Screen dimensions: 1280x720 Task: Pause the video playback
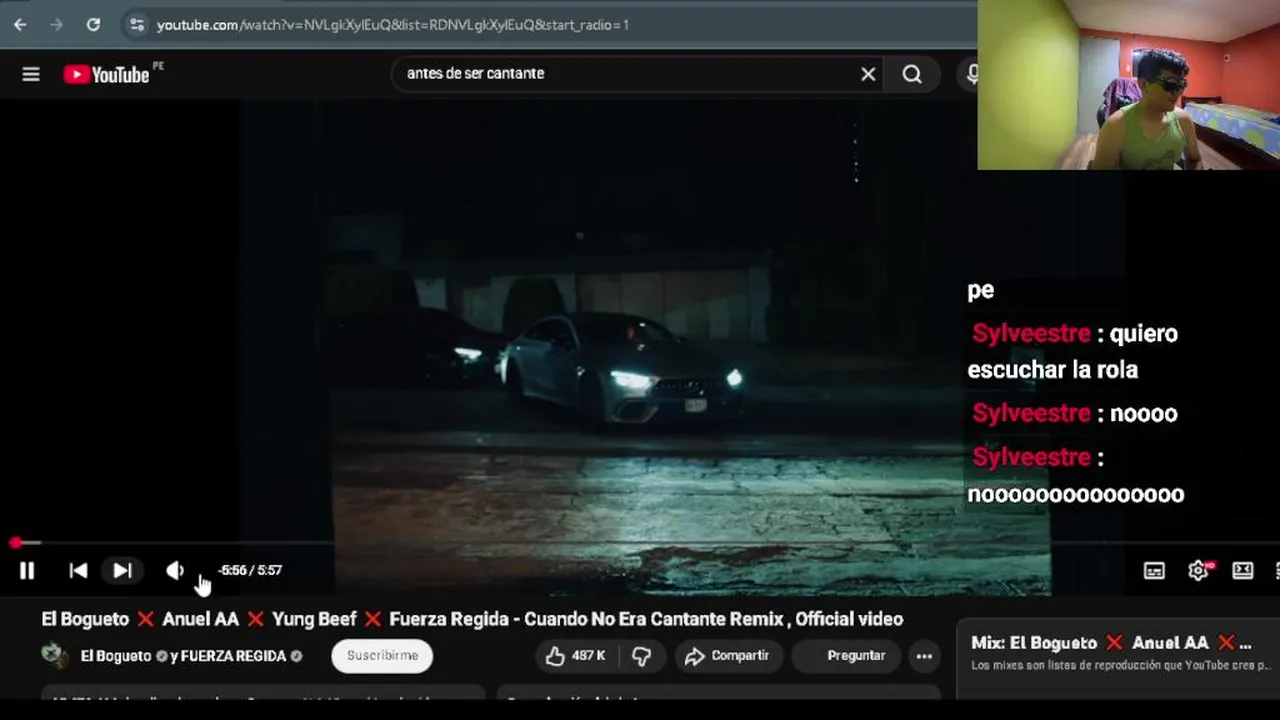(27, 570)
